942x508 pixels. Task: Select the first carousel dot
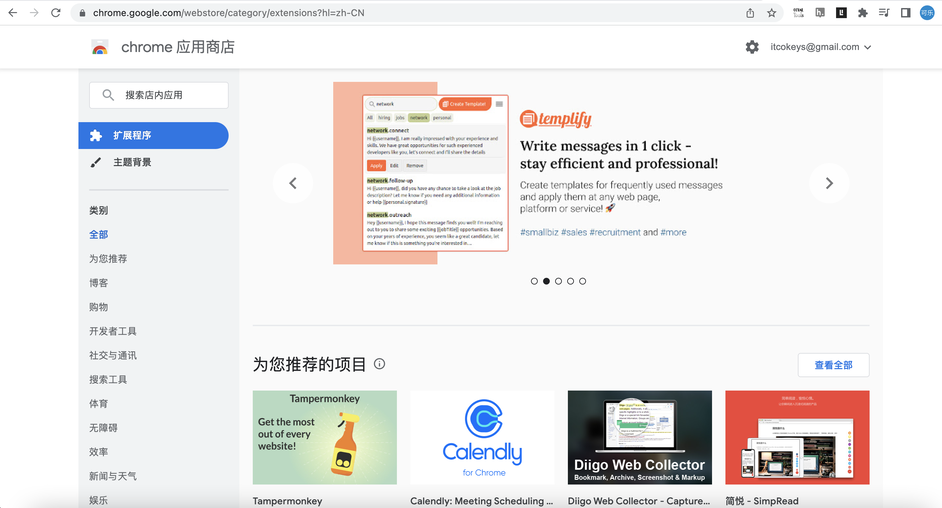click(x=534, y=281)
